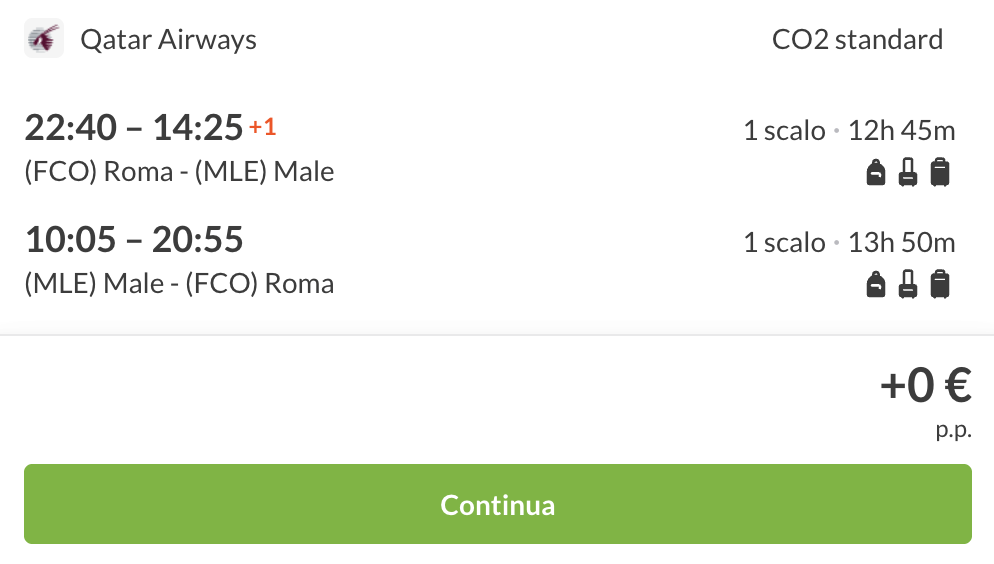The height and width of the screenshot is (564, 994).
Task: Click the orange +1 day indicator
Action: click(x=262, y=127)
